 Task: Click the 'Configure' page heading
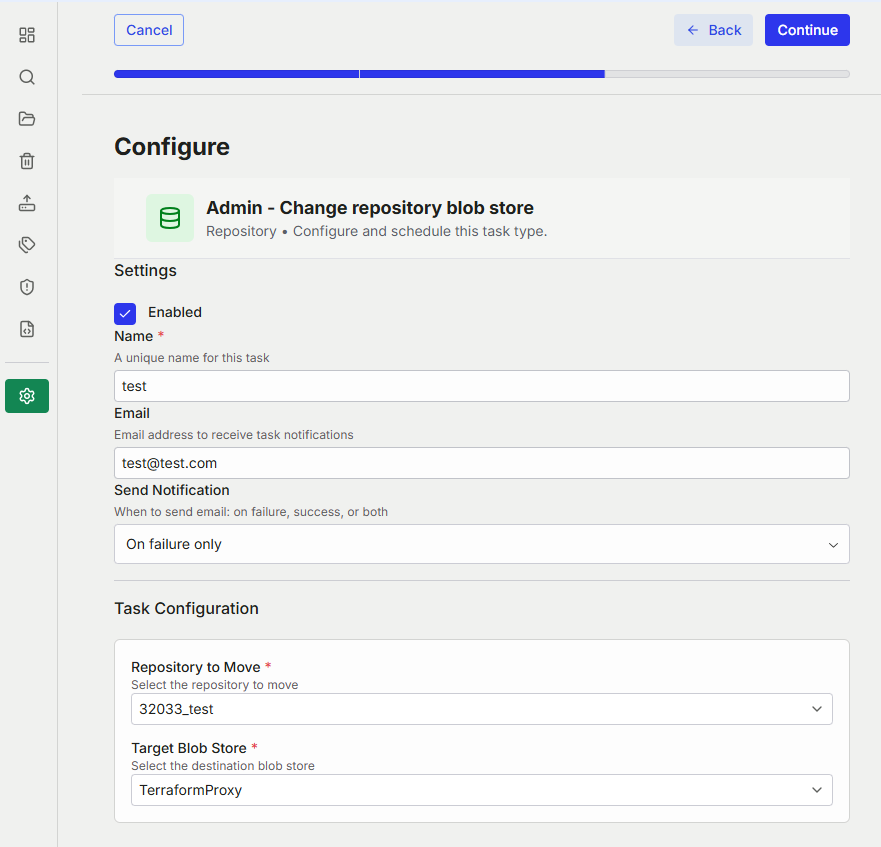[172, 147]
